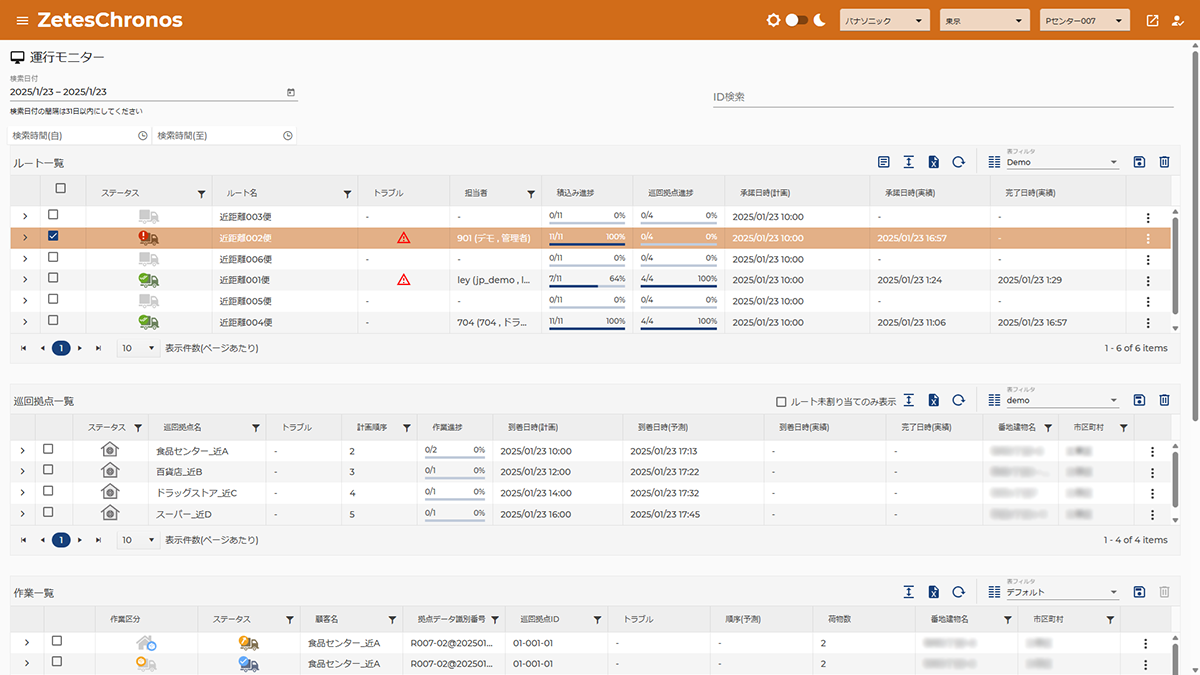Image resolution: width=1200 pixels, height=675 pixels.
Task: Open row actions menu for 食品センター_近A stop
Action: pos(1152,452)
